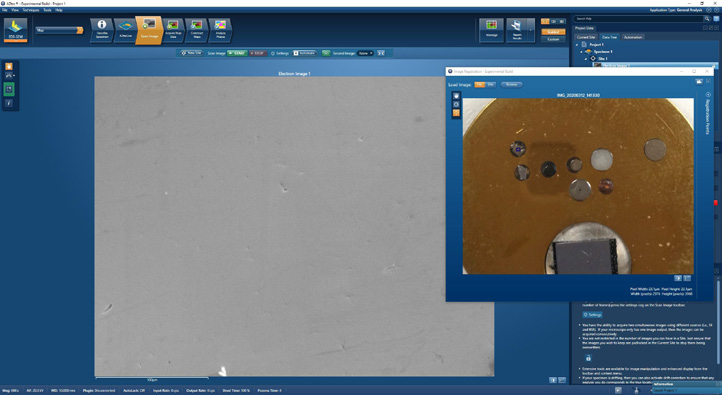
Task: Select the Scan Image step
Action: (x=149, y=30)
